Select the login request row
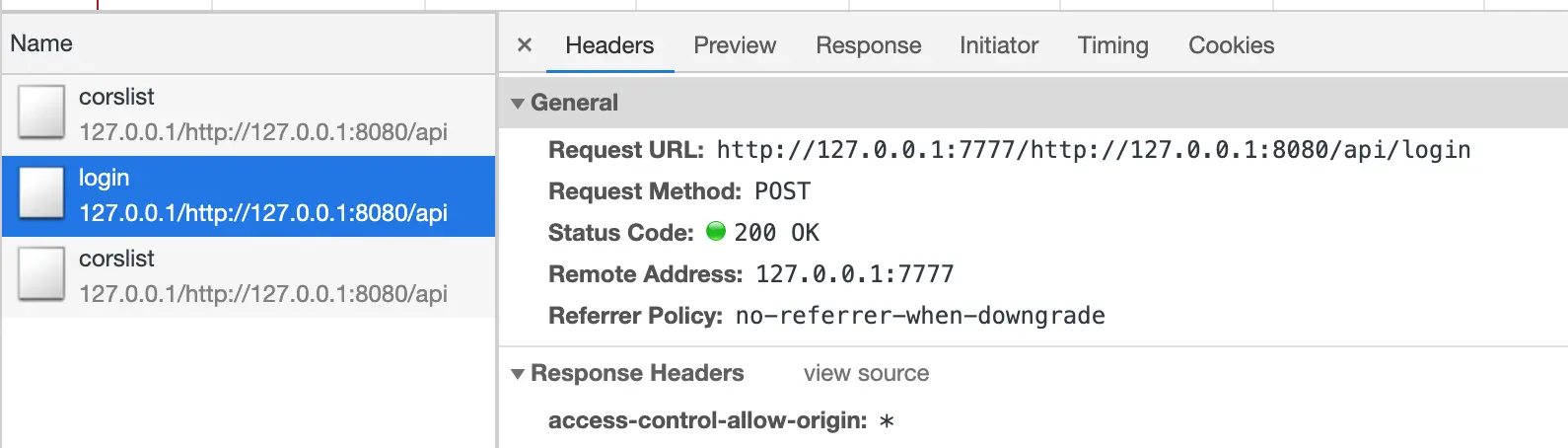 click(262, 195)
